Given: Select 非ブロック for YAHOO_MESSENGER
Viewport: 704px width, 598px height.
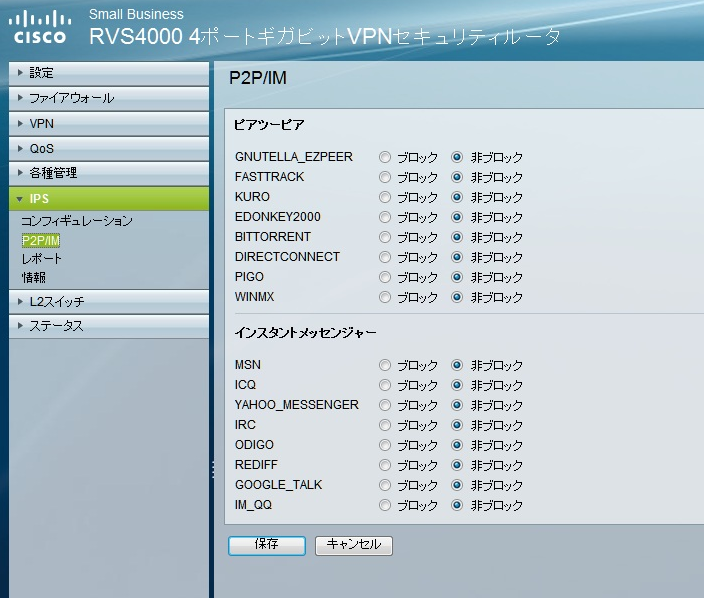Looking at the screenshot, I should coord(457,405).
